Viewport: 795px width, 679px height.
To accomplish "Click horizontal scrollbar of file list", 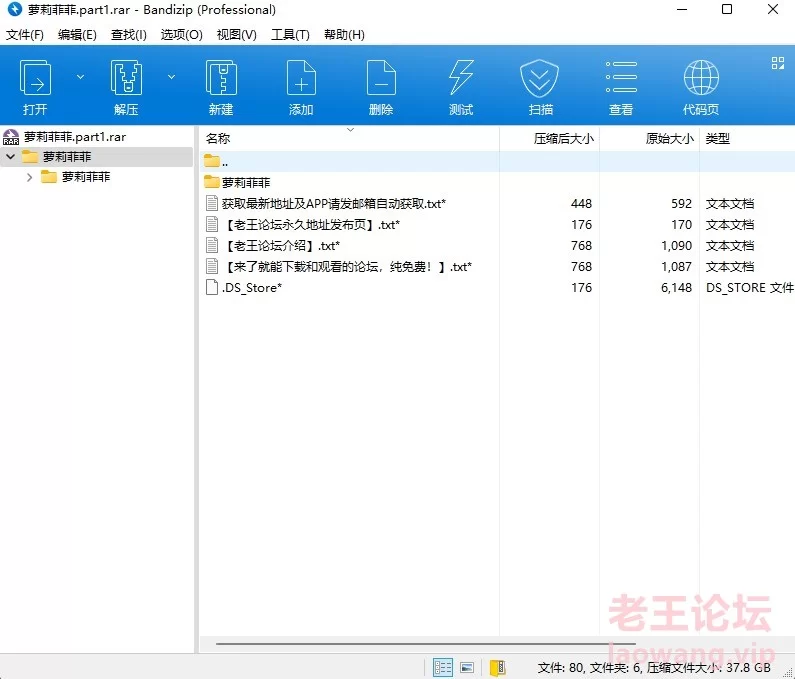I will (425, 644).
